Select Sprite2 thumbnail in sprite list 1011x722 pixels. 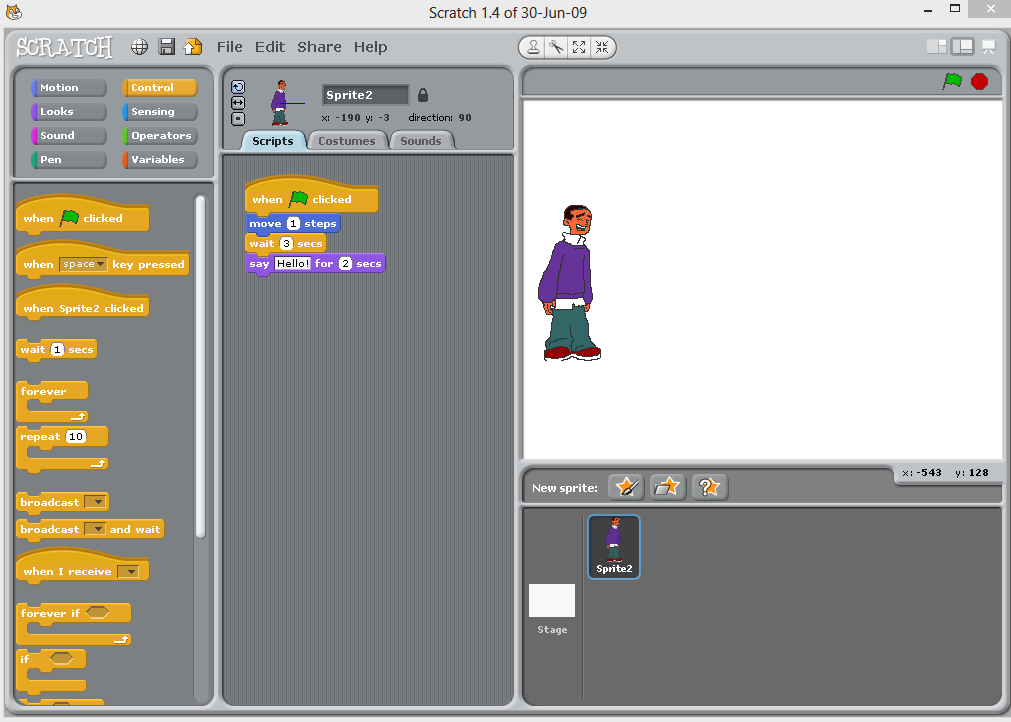tap(614, 547)
